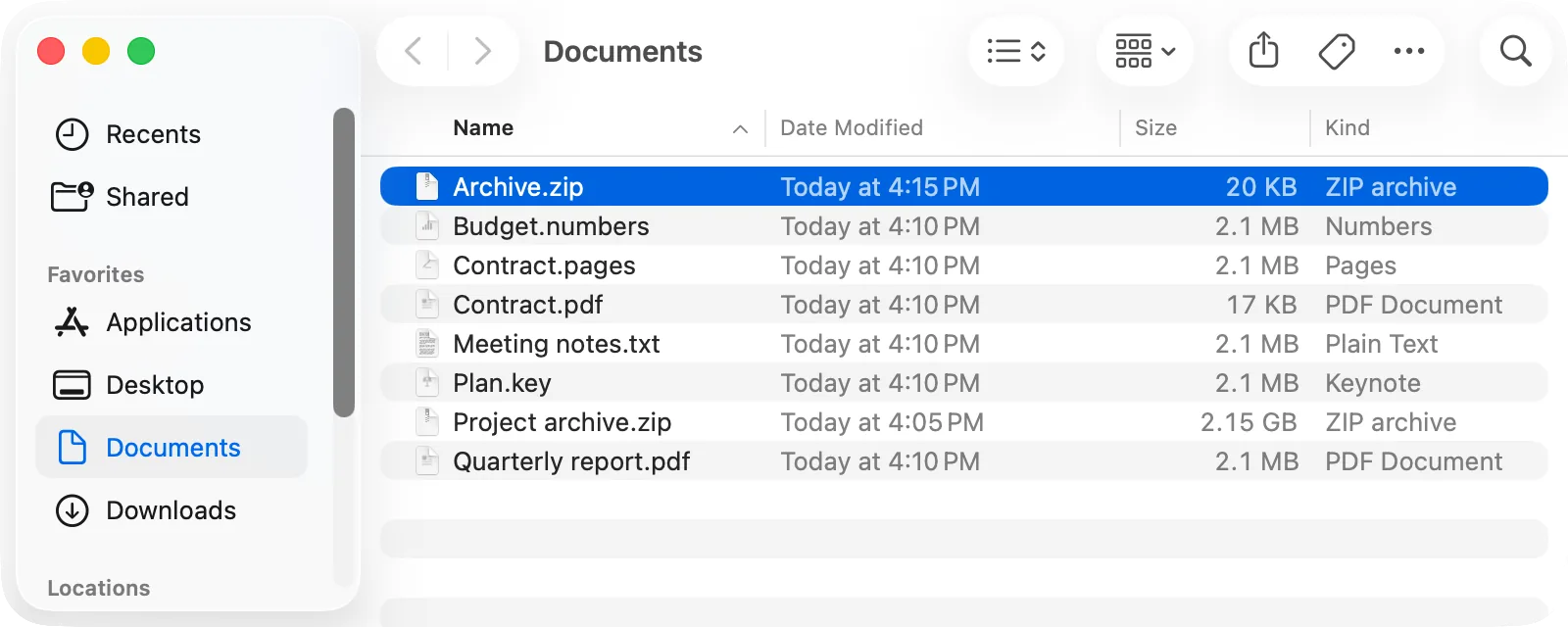Click the yellow minimize window button
Viewport: 1568px width, 627px height.
[x=96, y=51]
